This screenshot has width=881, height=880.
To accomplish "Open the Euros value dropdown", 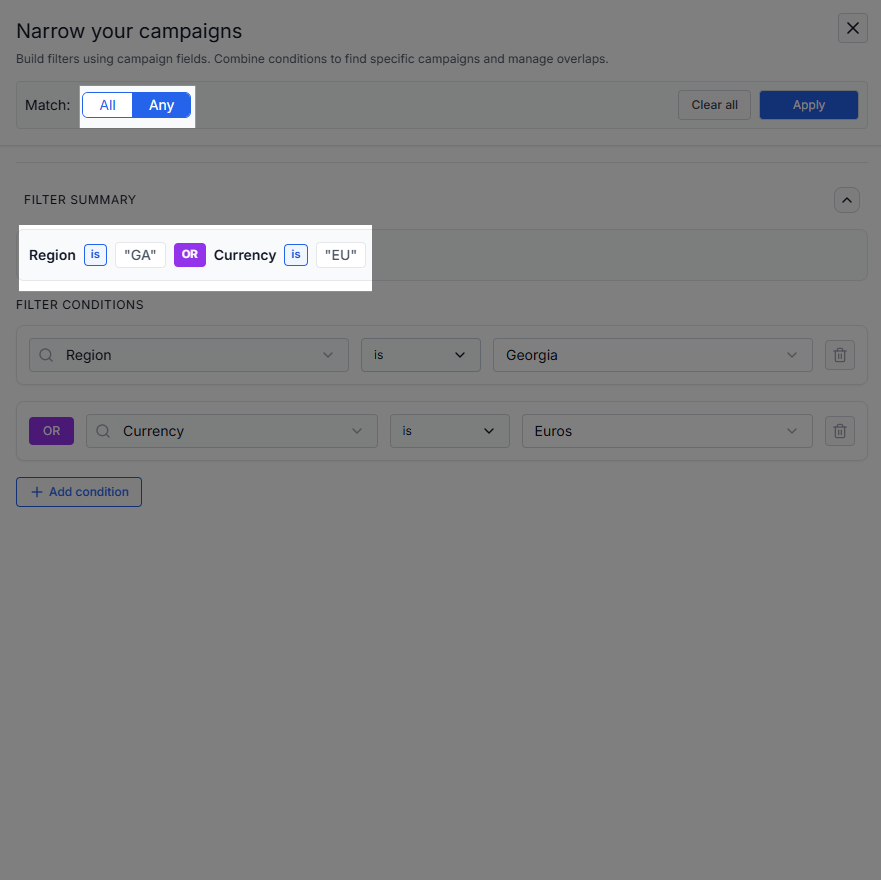I will point(666,431).
